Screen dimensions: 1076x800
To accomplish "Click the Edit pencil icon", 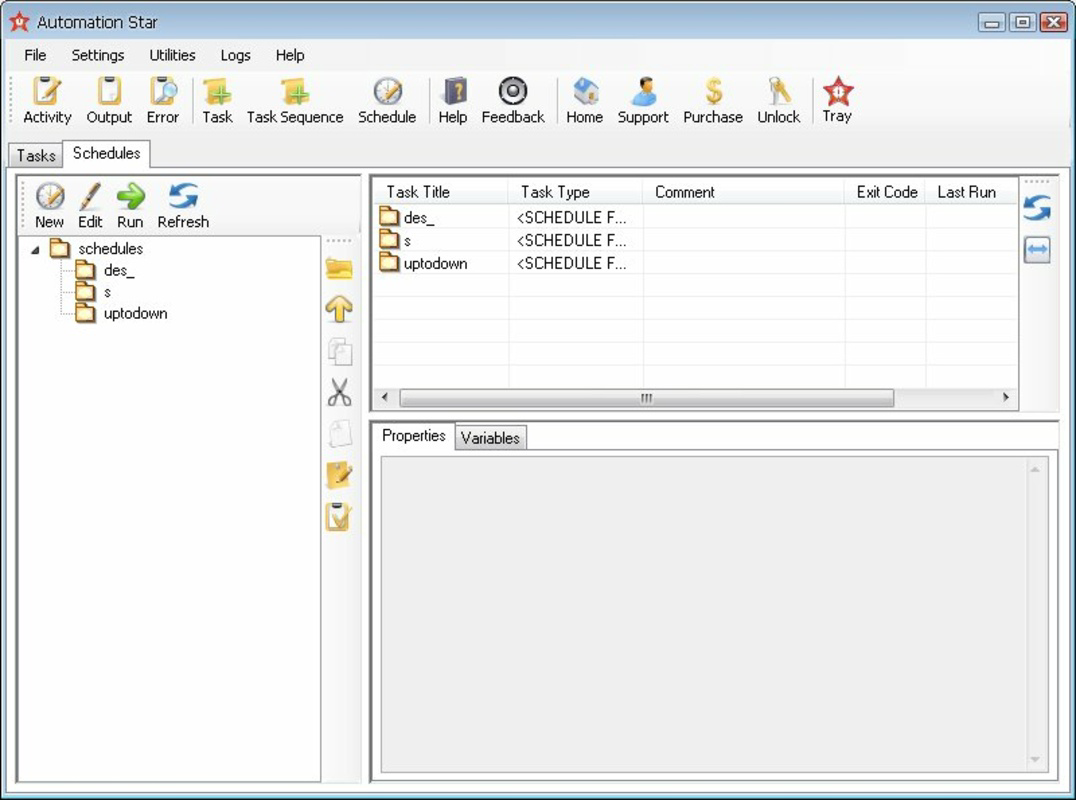I will tap(90, 206).
